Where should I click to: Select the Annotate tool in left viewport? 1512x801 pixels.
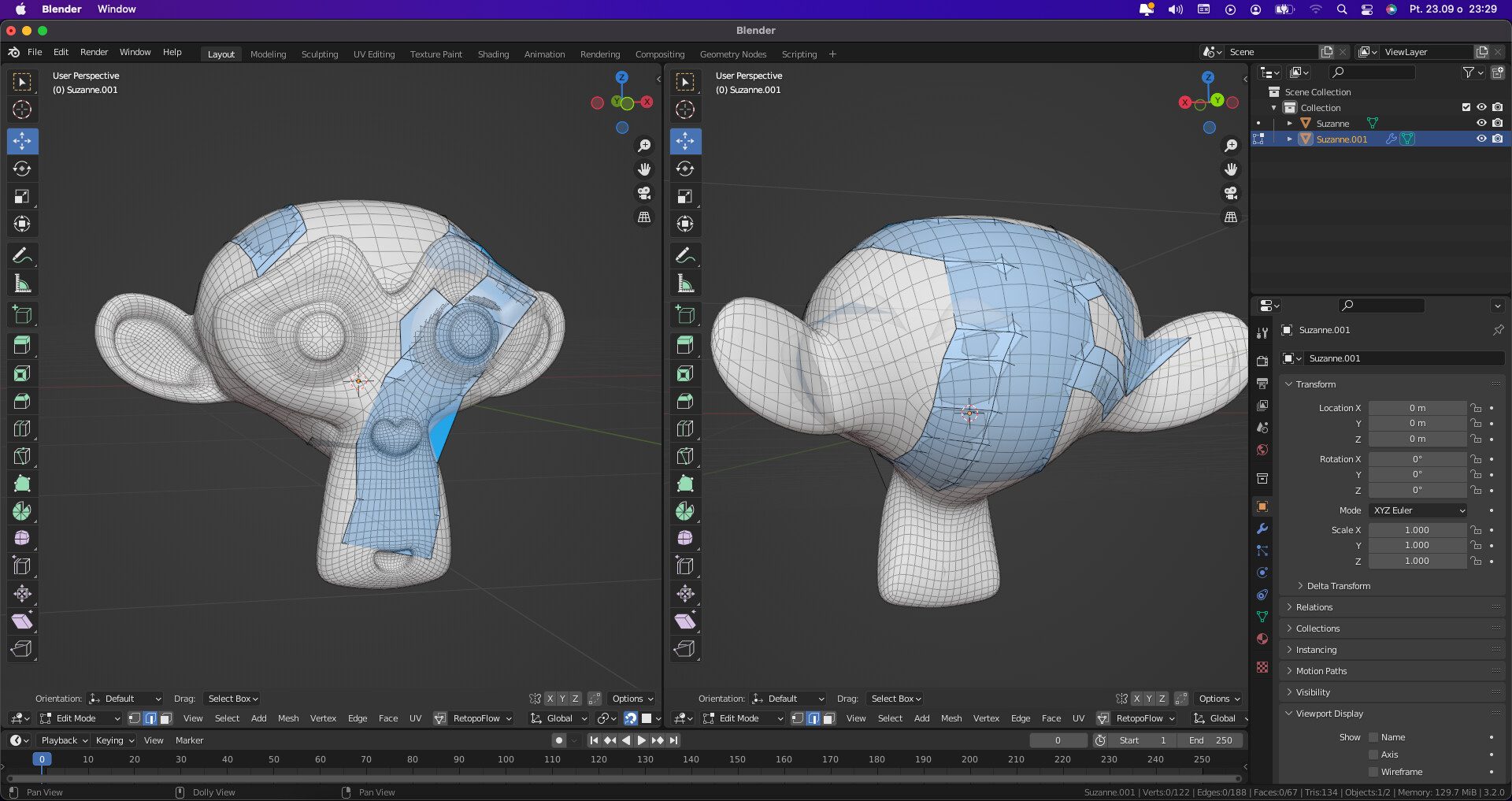[x=23, y=255]
